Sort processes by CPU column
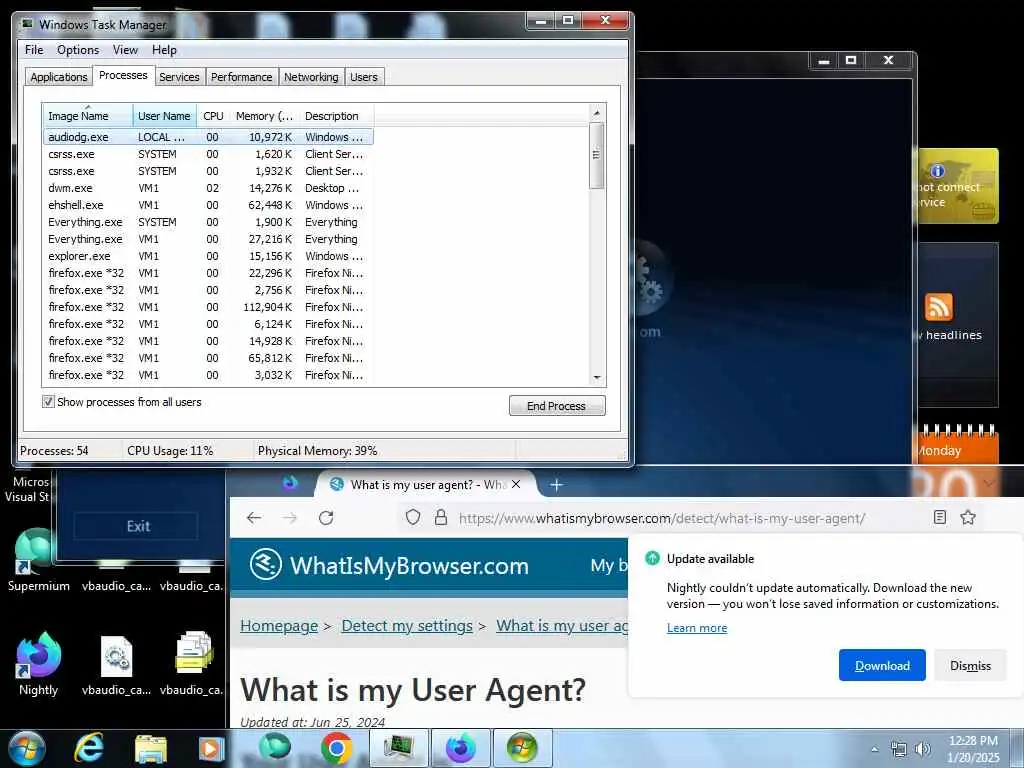This screenshot has width=1024, height=768. [213, 116]
